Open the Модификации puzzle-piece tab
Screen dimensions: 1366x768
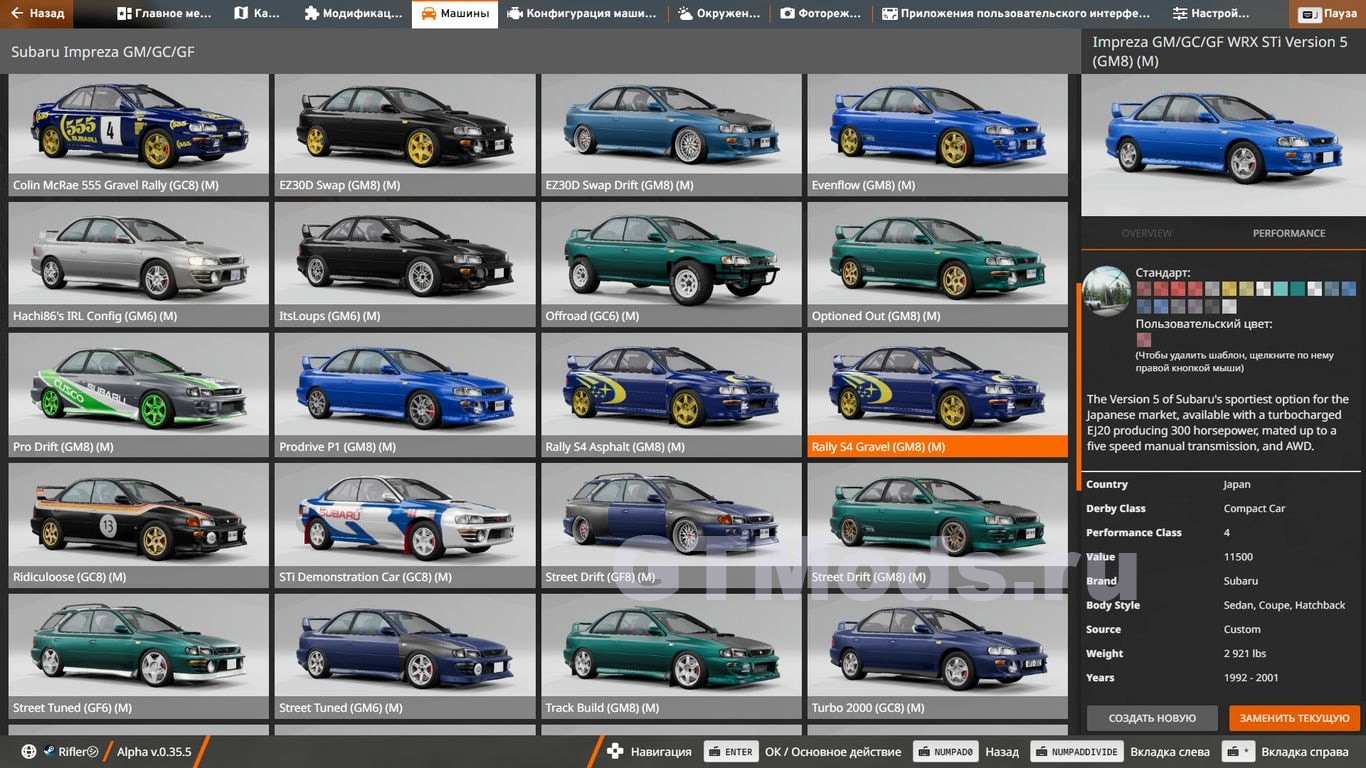[x=353, y=14]
